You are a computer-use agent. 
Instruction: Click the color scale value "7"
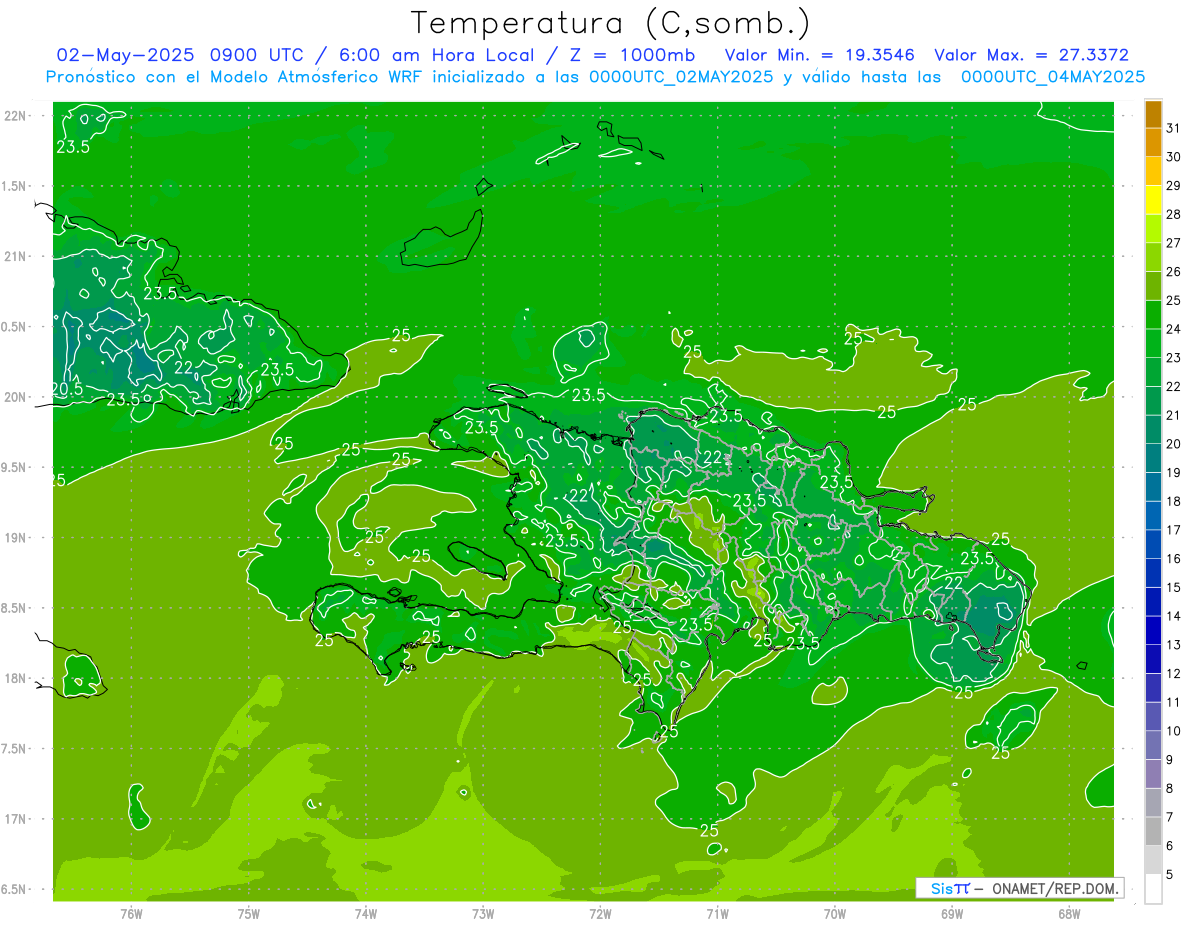[x=1169, y=817]
